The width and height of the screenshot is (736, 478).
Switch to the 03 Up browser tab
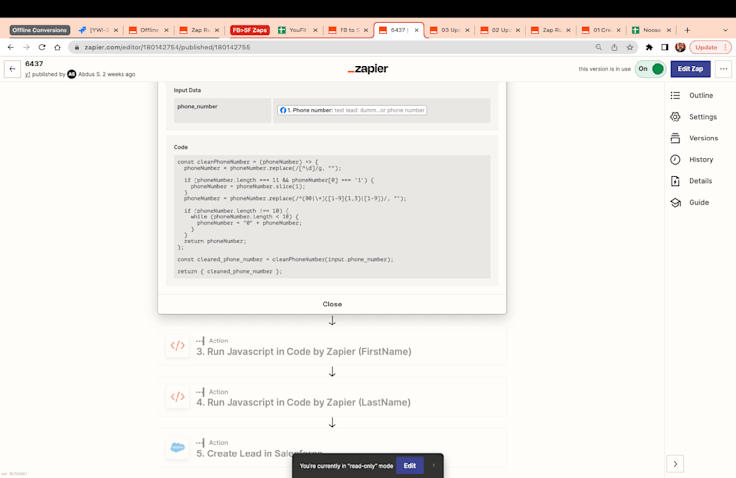coord(450,30)
